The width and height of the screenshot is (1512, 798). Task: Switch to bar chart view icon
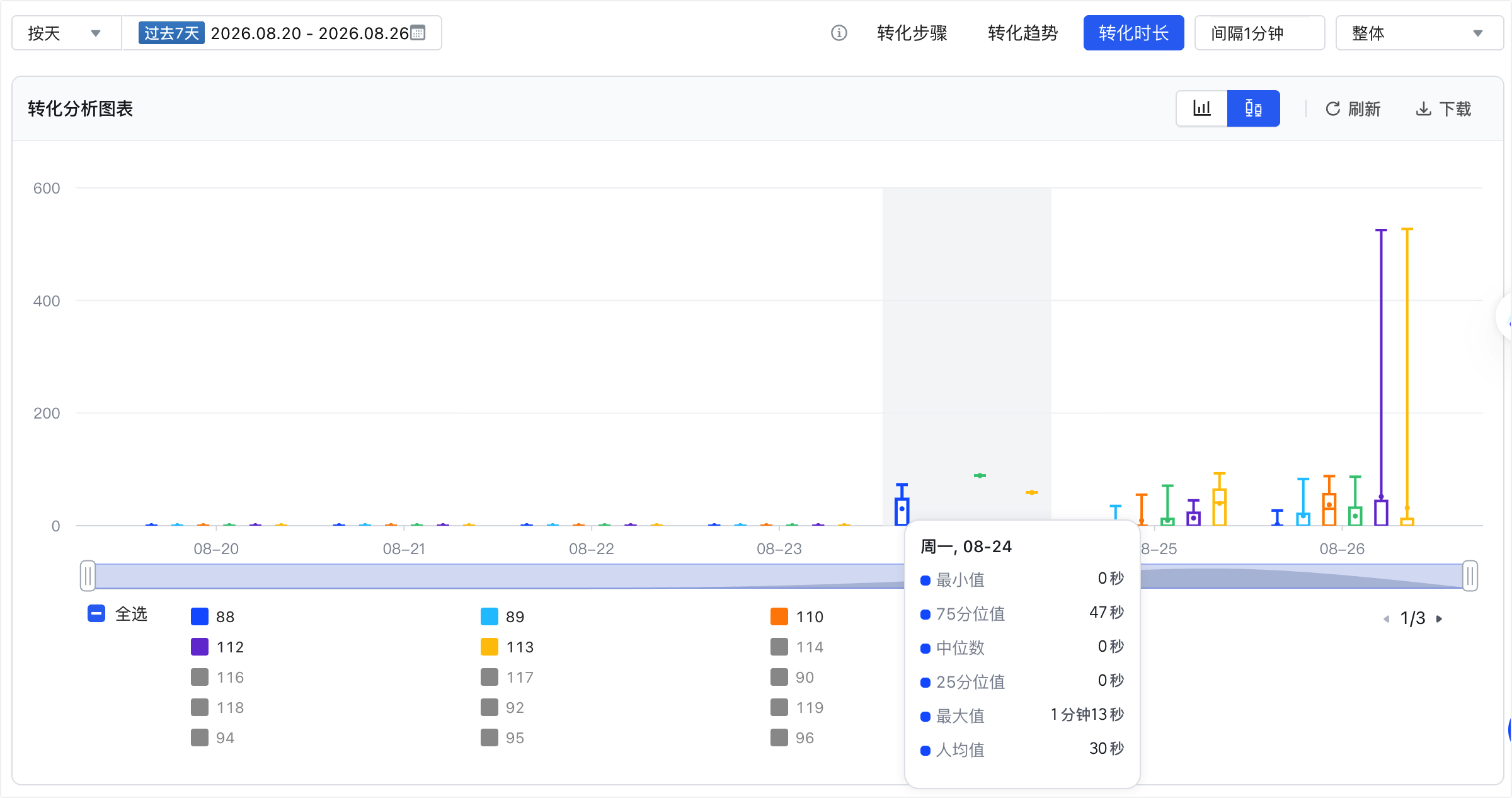tap(1202, 108)
